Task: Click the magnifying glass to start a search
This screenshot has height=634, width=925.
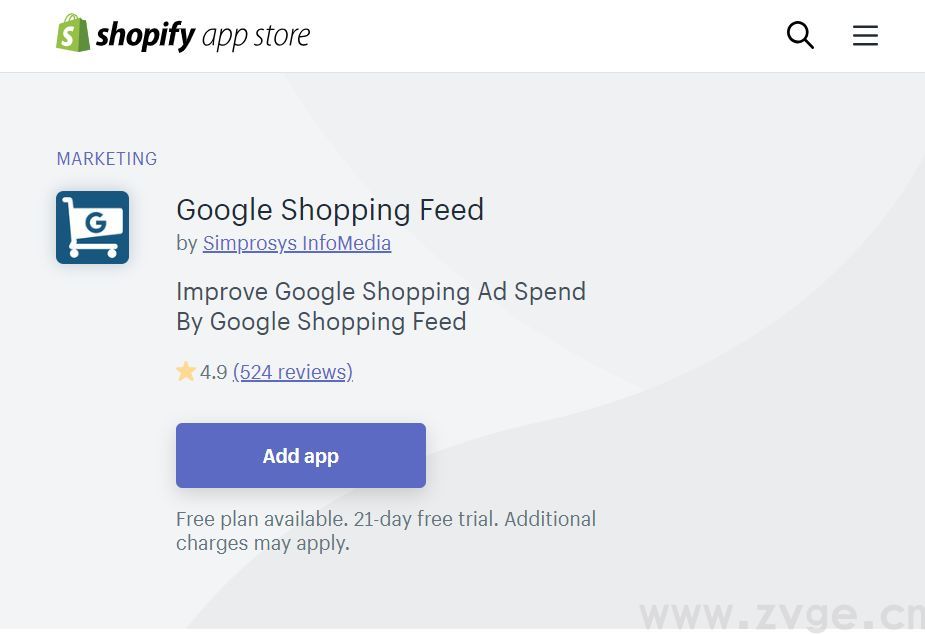Action: click(800, 35)
